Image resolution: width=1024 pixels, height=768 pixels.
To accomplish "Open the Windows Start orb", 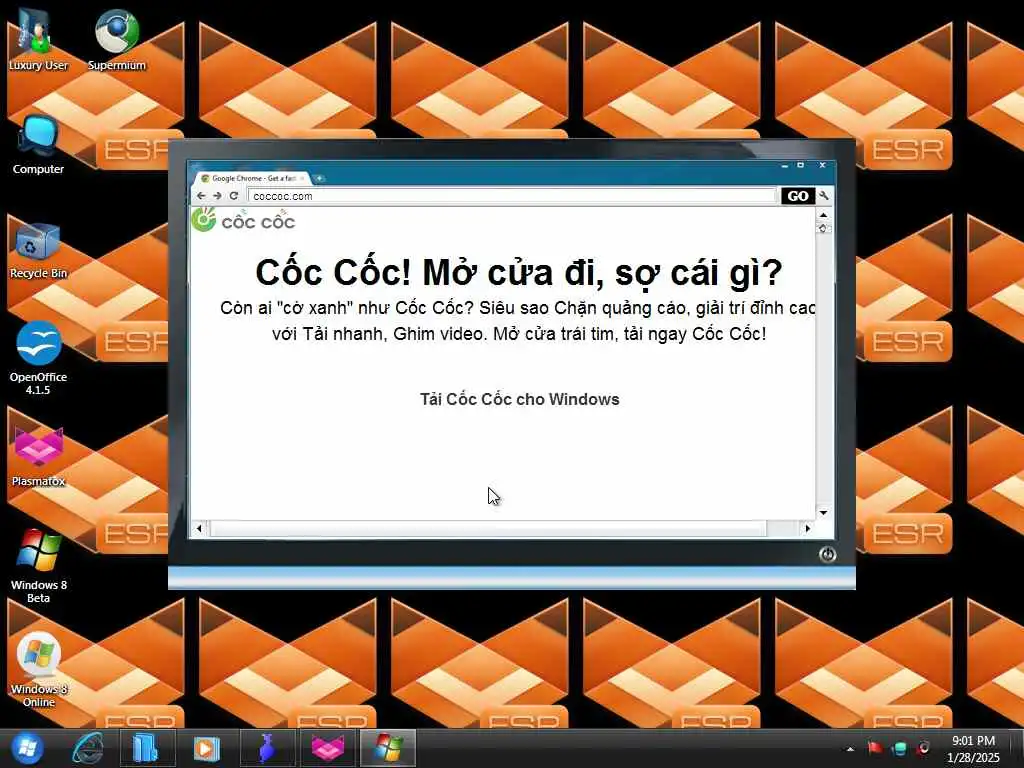I will pyautogui.click(x=27, y=748).
